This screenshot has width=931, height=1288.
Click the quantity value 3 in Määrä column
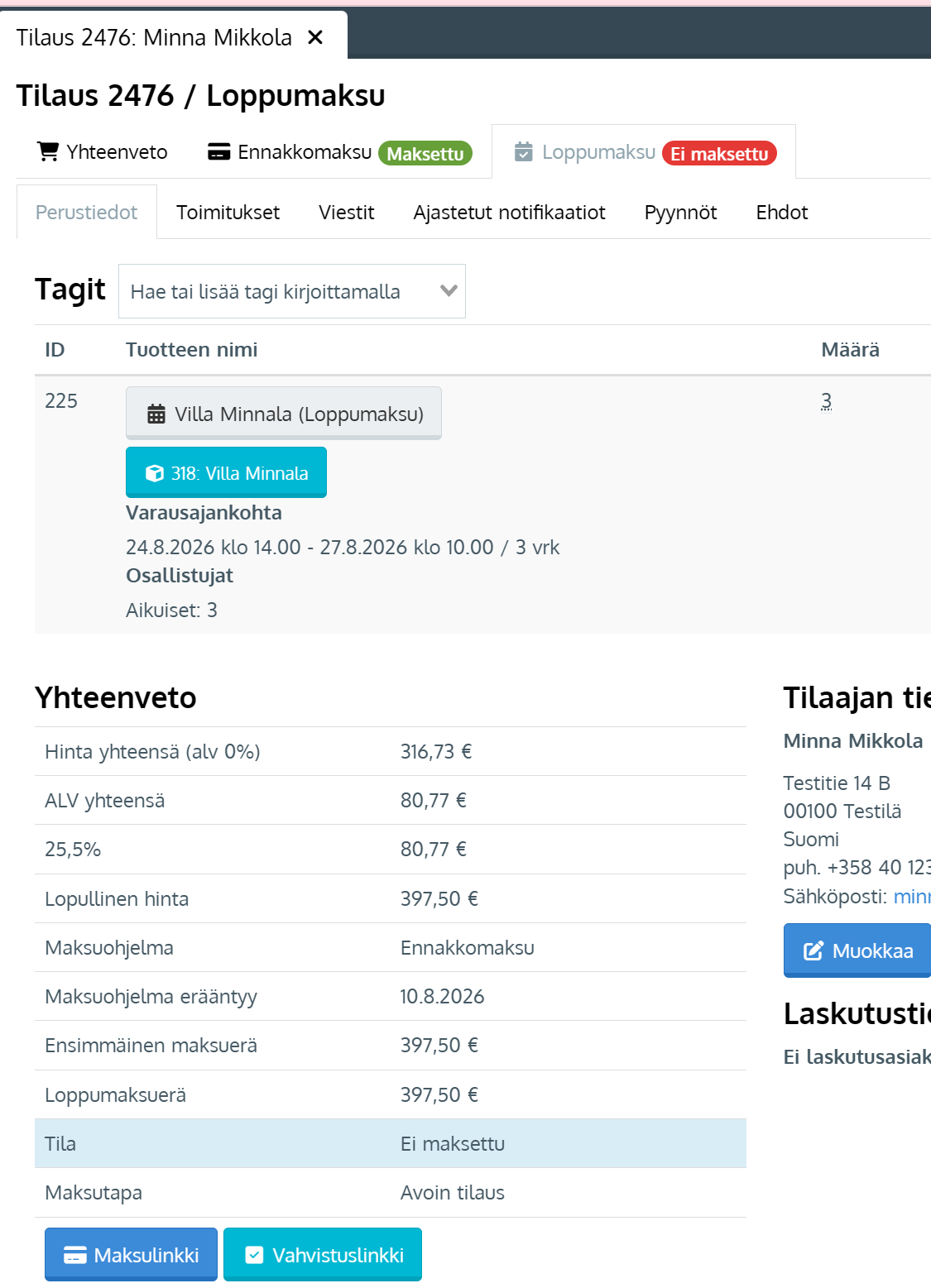tap(826, 401)
